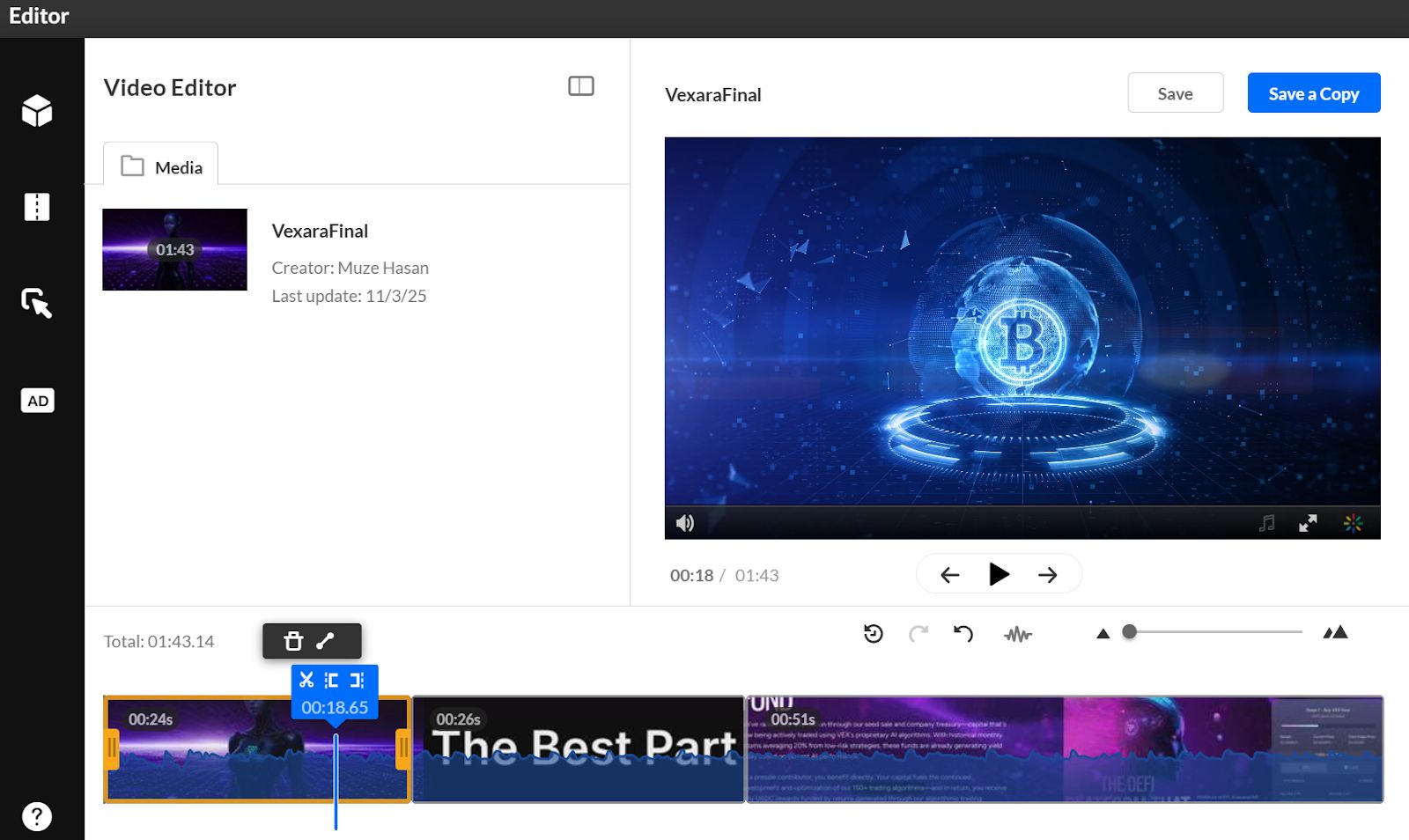This screenshot has width=1409, height=840.
Task: Play the video preview
Action: pyautogui.click(x=999, y=574)
